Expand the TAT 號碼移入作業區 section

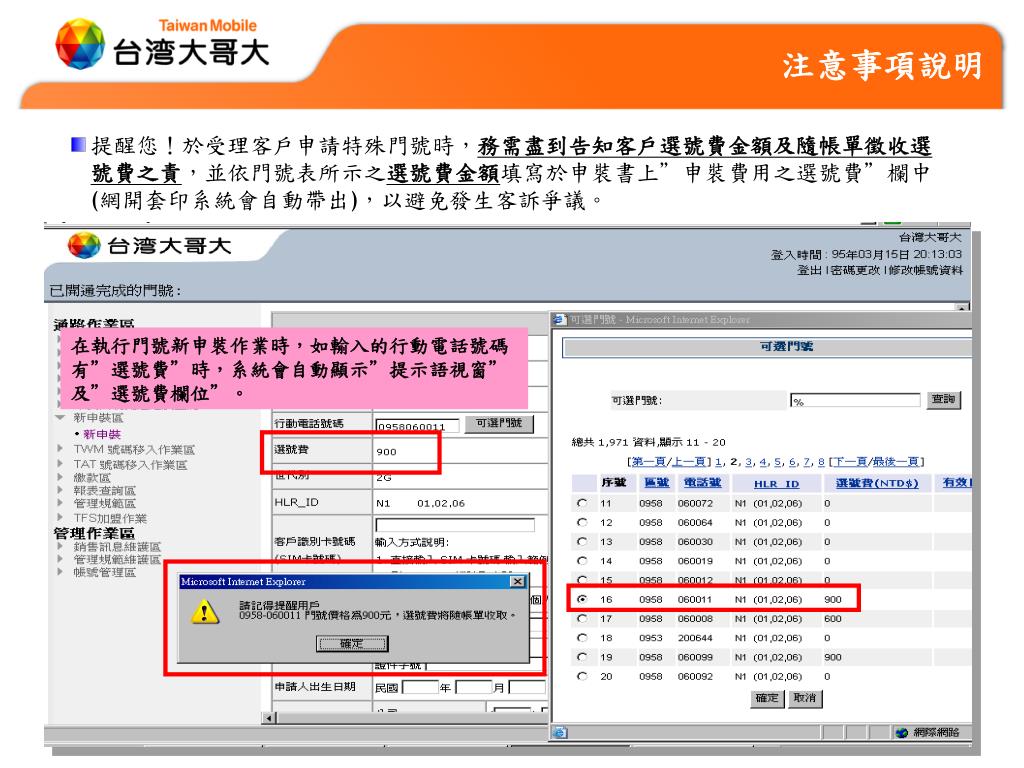[x=60, y=464]
